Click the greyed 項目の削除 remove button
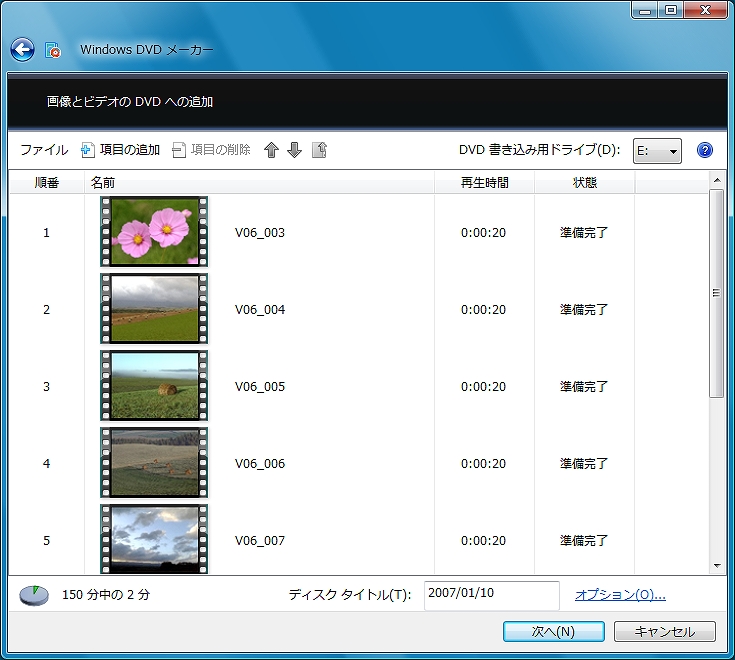This screenshot has width=735, height=660. [x=211, y=150]
